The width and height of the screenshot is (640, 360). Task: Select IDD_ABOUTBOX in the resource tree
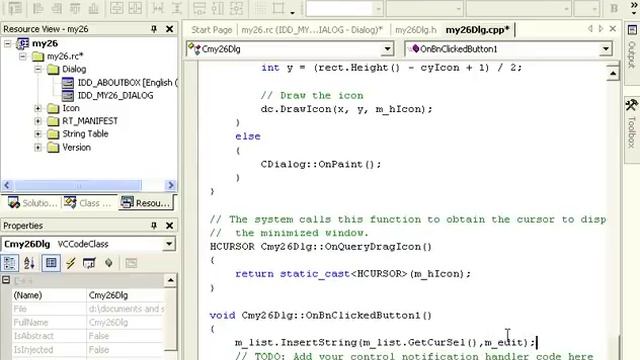(x=127, y=82)
